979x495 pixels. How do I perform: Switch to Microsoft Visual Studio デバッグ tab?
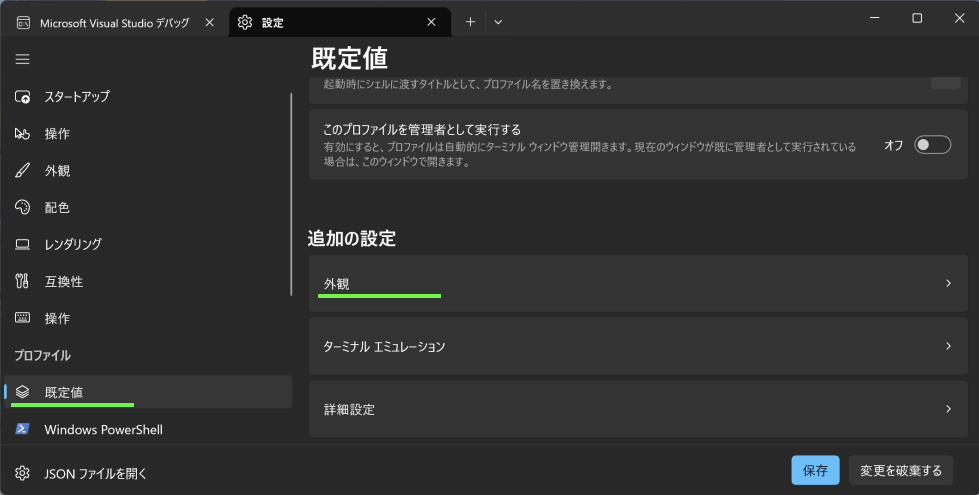[115, 23]
